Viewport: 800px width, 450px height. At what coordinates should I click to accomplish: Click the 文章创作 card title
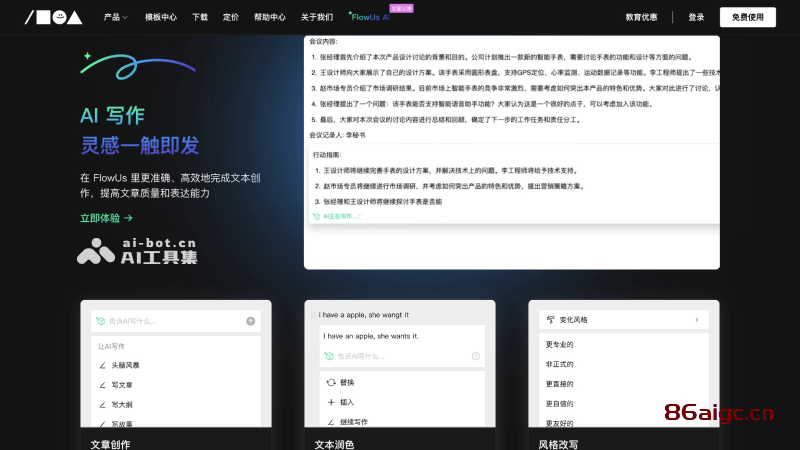(x=110, y=444)
